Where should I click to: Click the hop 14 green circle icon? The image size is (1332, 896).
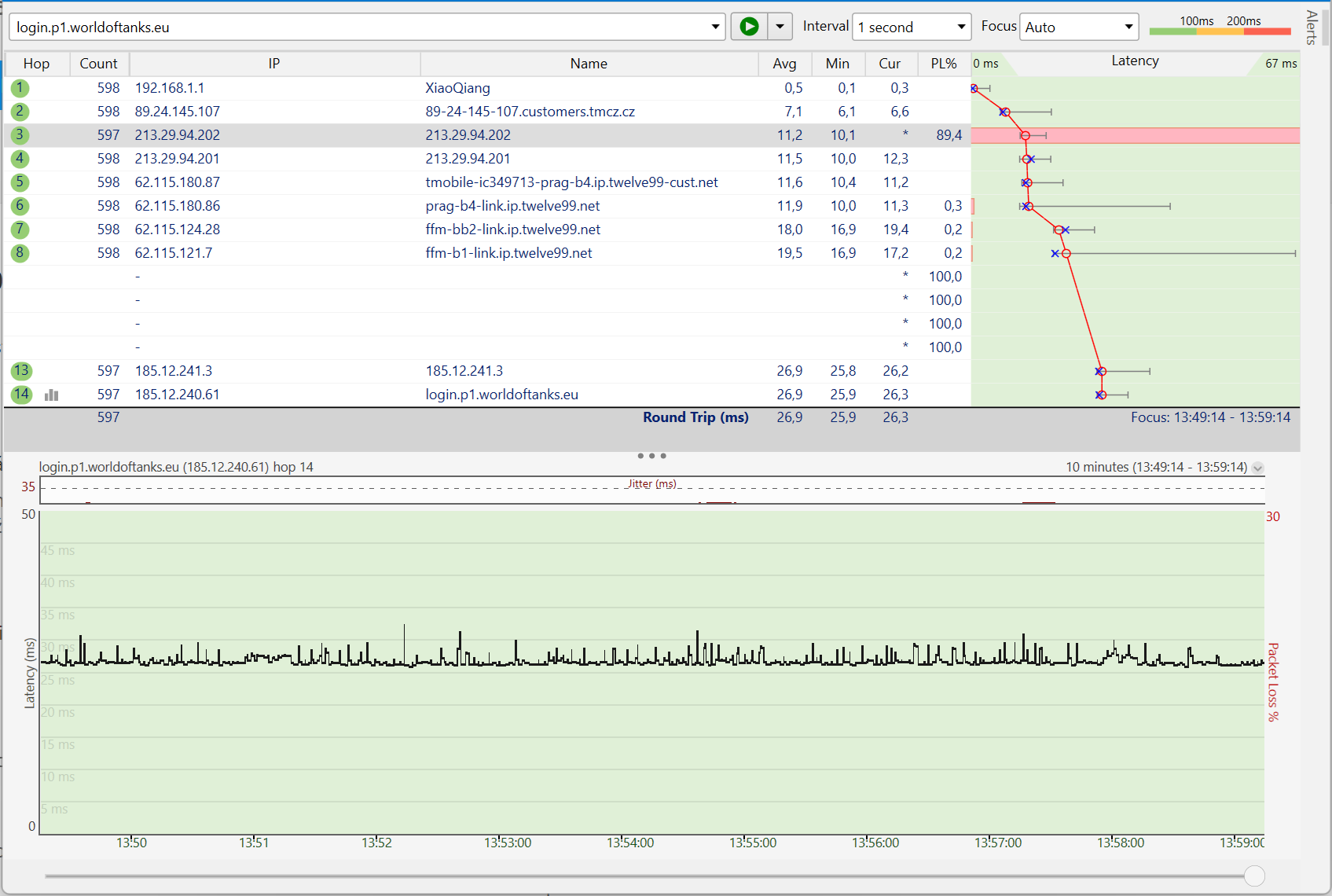20,395
